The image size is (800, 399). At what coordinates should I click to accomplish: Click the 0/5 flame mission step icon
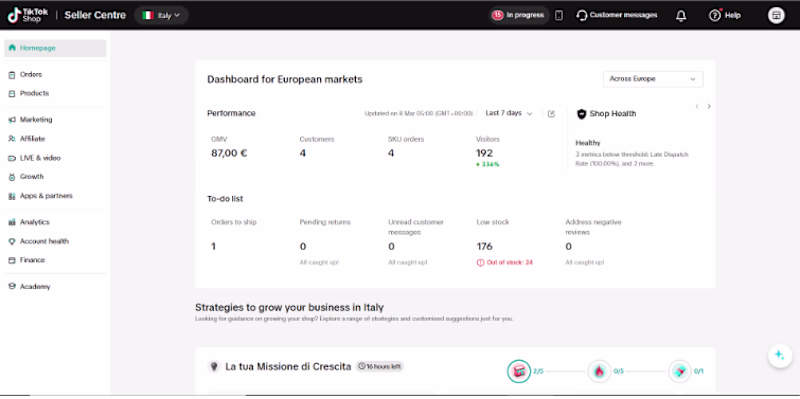[599, 371]
